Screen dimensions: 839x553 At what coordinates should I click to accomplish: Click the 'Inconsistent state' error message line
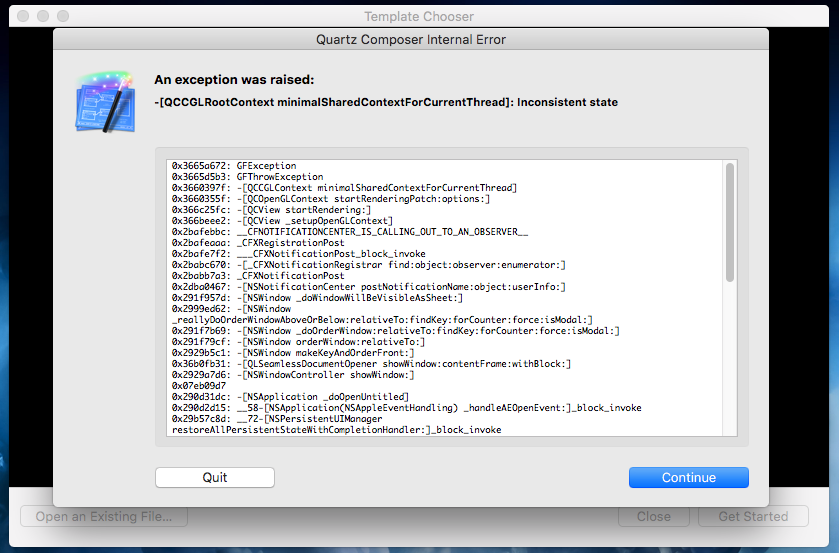click(x=386, y=102)
